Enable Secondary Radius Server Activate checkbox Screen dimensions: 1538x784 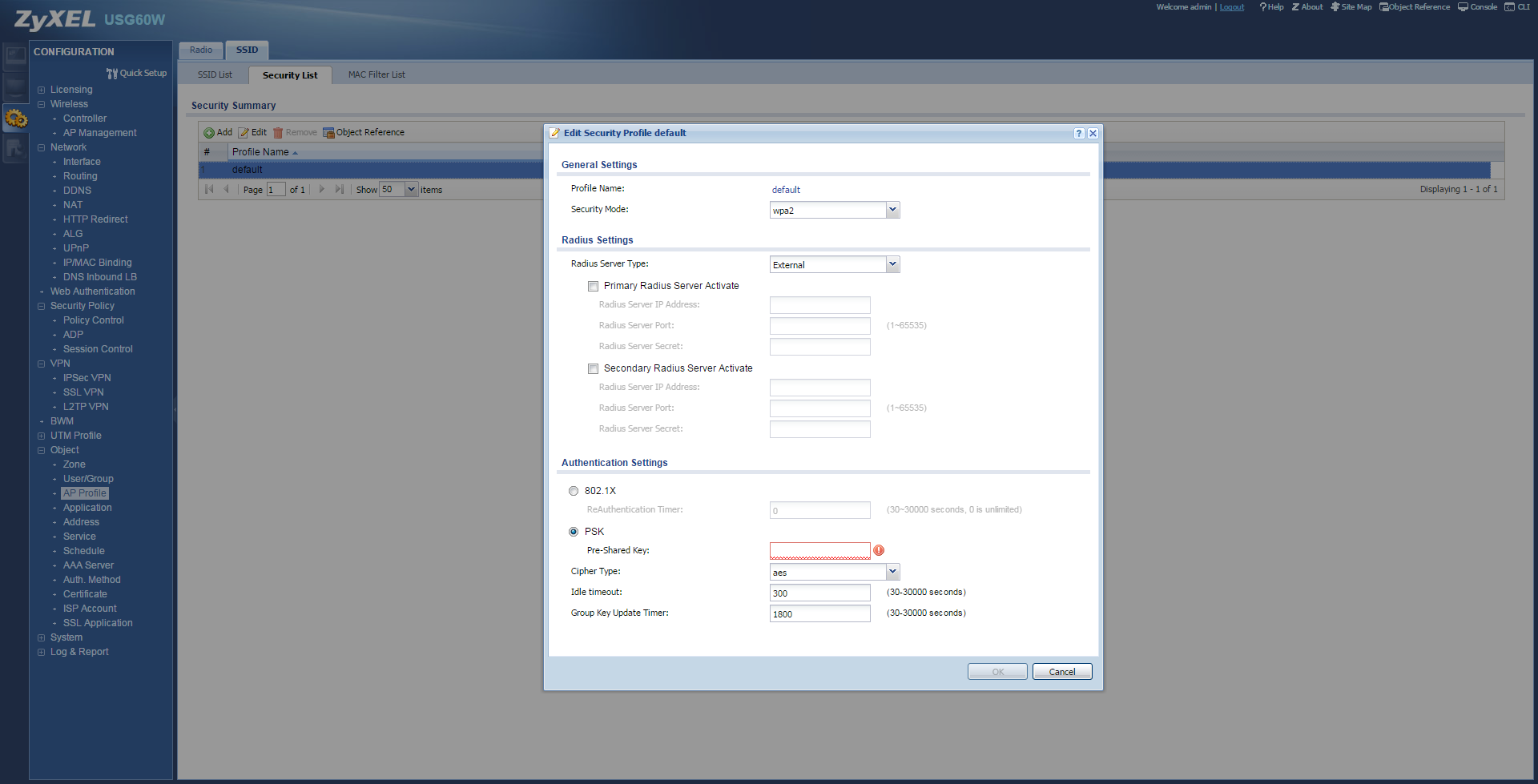click(x=594, y=369)
